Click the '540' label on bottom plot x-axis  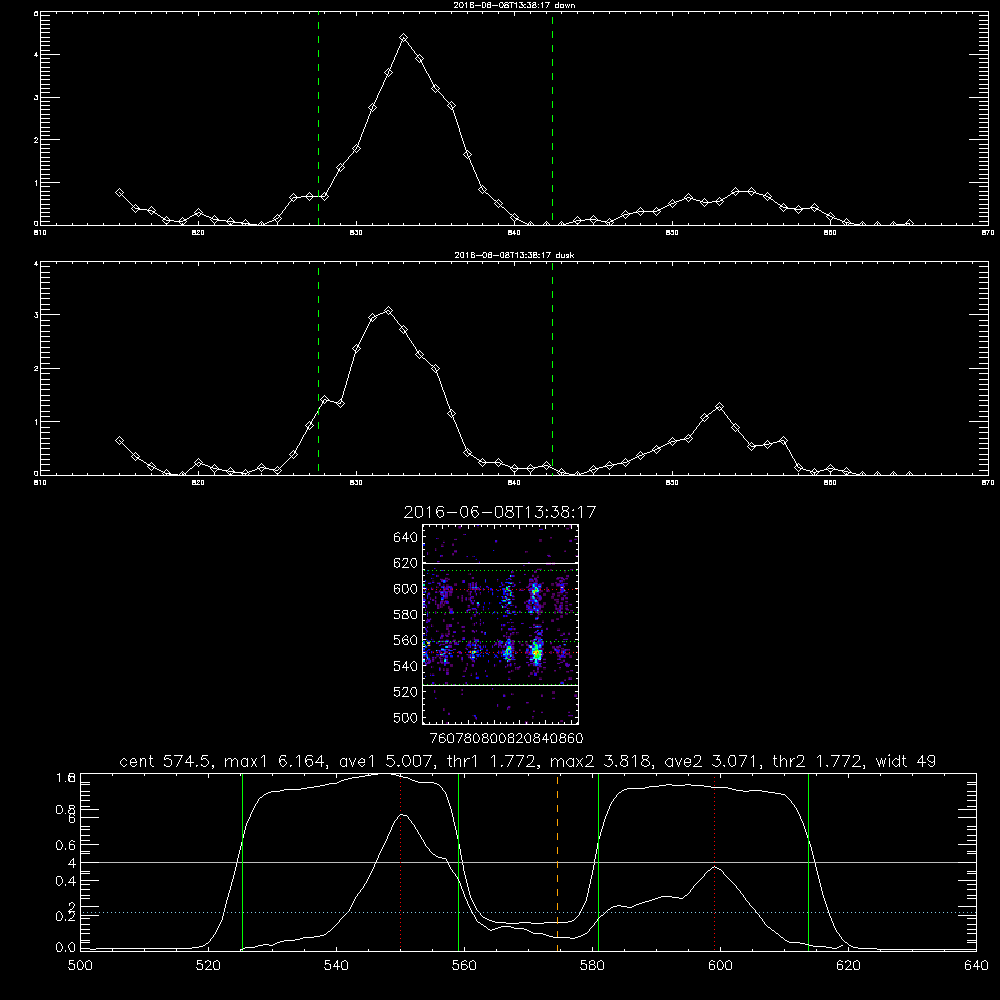coord(336,966)
